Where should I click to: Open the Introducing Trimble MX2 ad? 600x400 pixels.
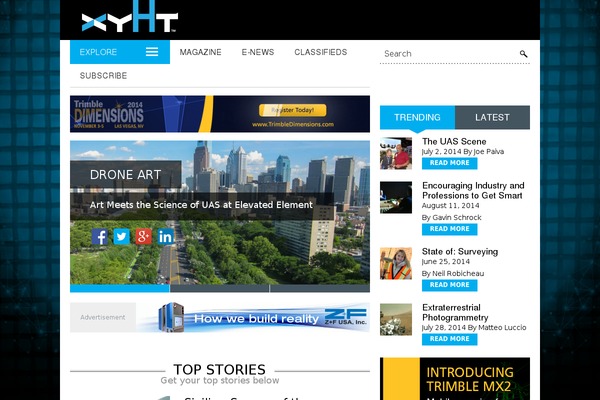(x=455, y=379)
